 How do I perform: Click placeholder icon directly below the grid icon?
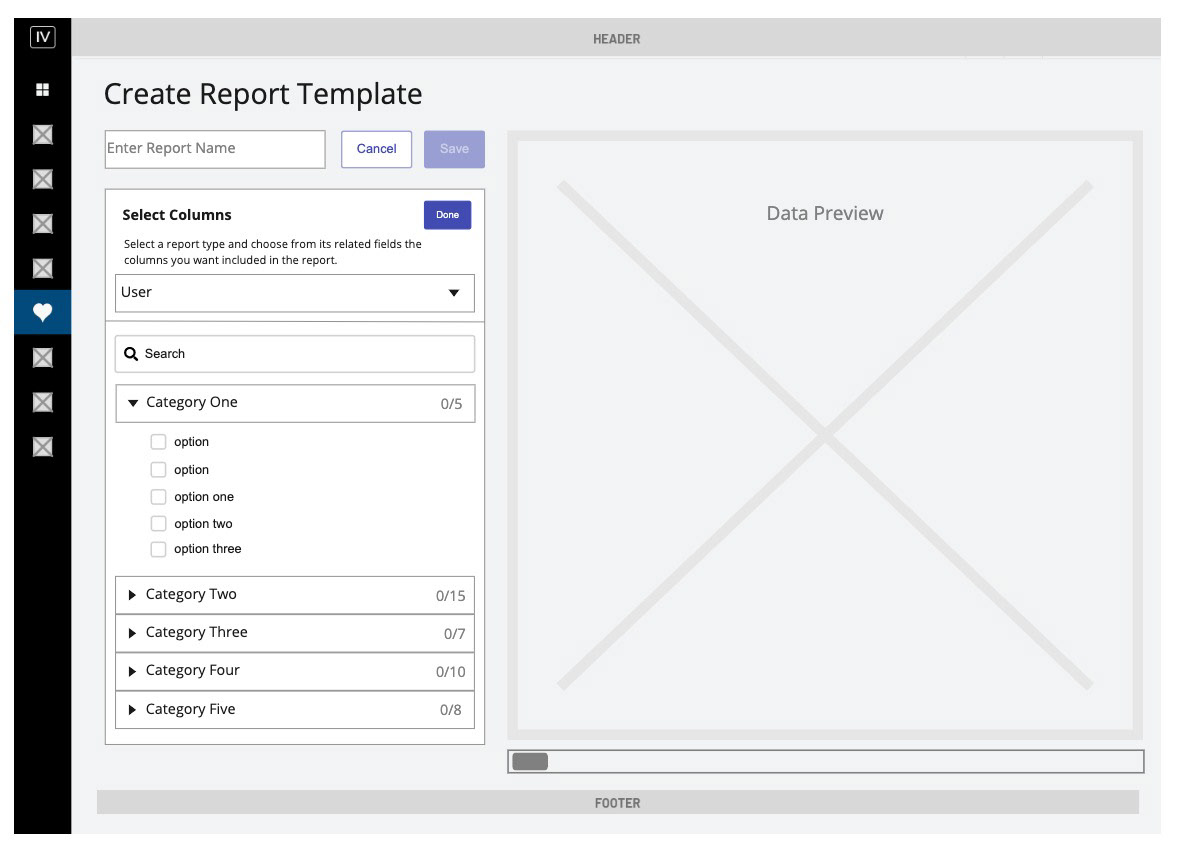43,134
